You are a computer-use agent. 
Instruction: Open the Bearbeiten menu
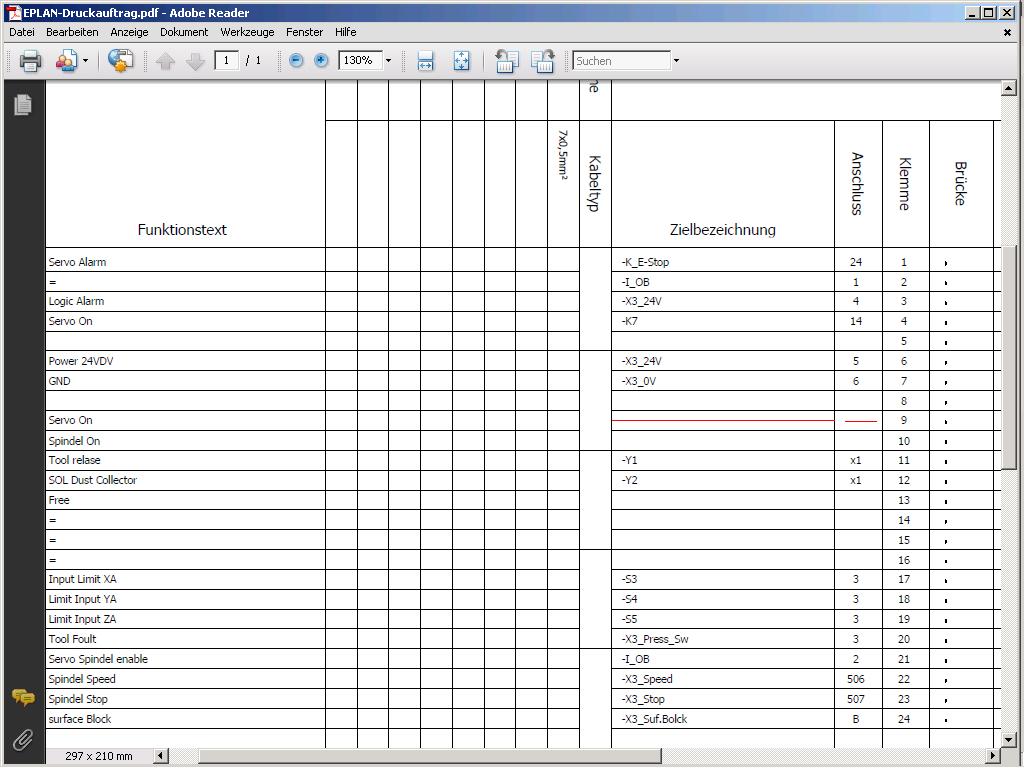[x=72, y=32]
